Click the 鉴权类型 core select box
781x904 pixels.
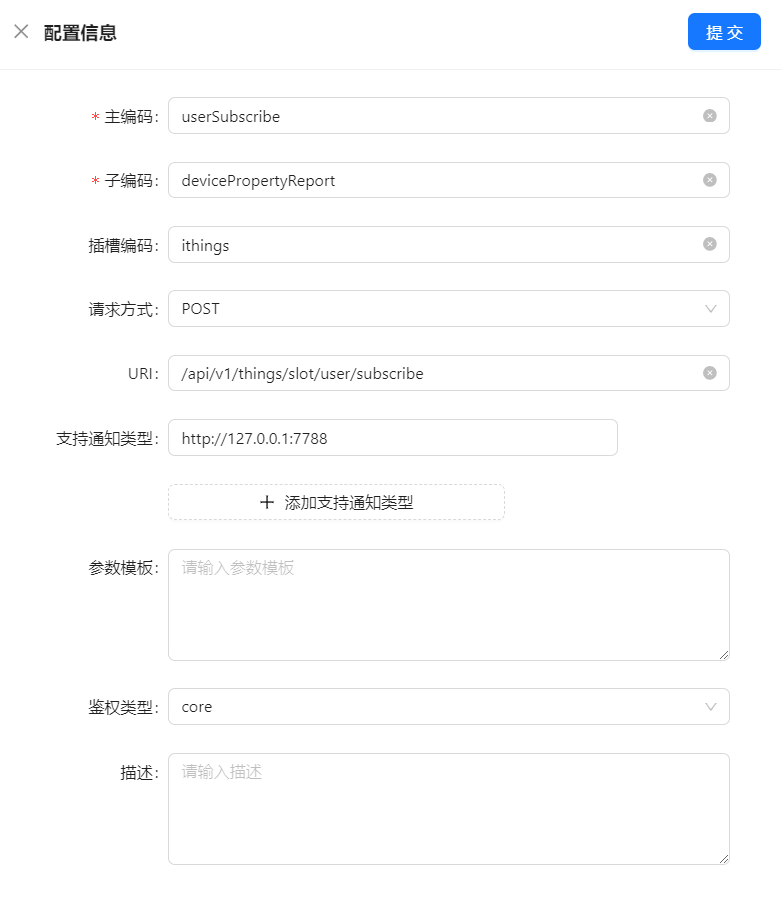pos(430,707)
